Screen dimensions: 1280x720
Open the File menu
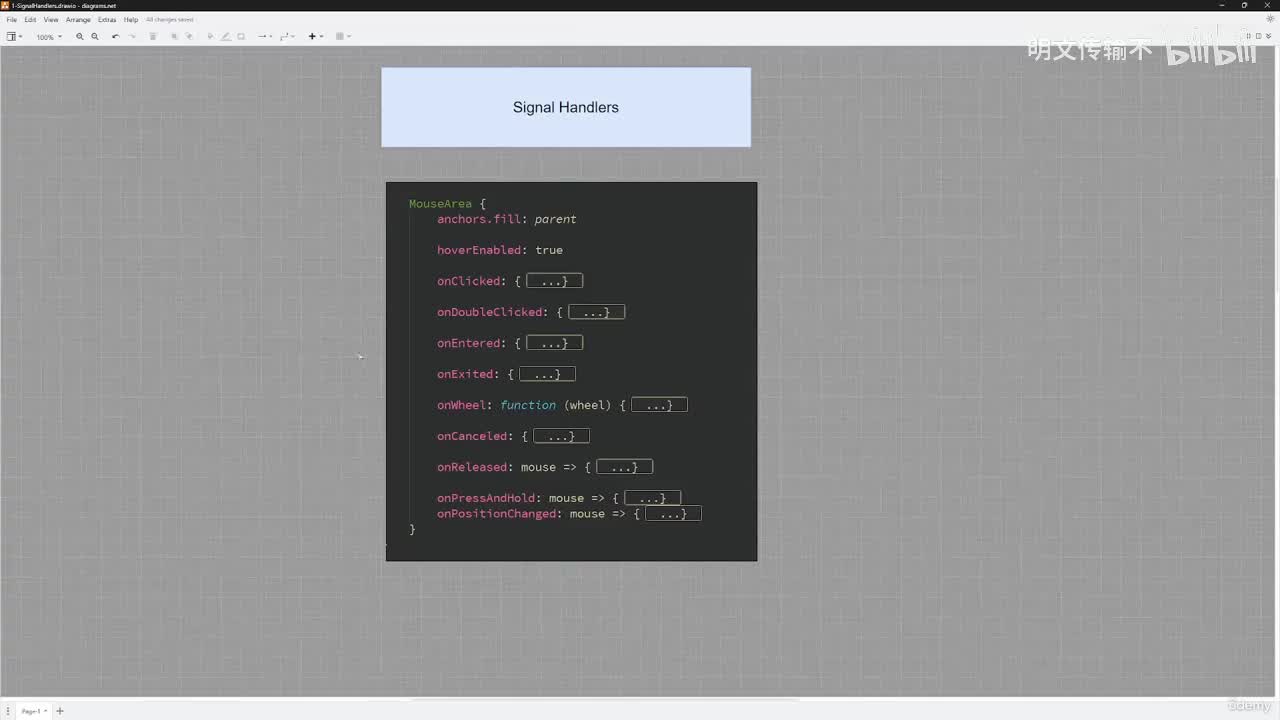point(12,20)
